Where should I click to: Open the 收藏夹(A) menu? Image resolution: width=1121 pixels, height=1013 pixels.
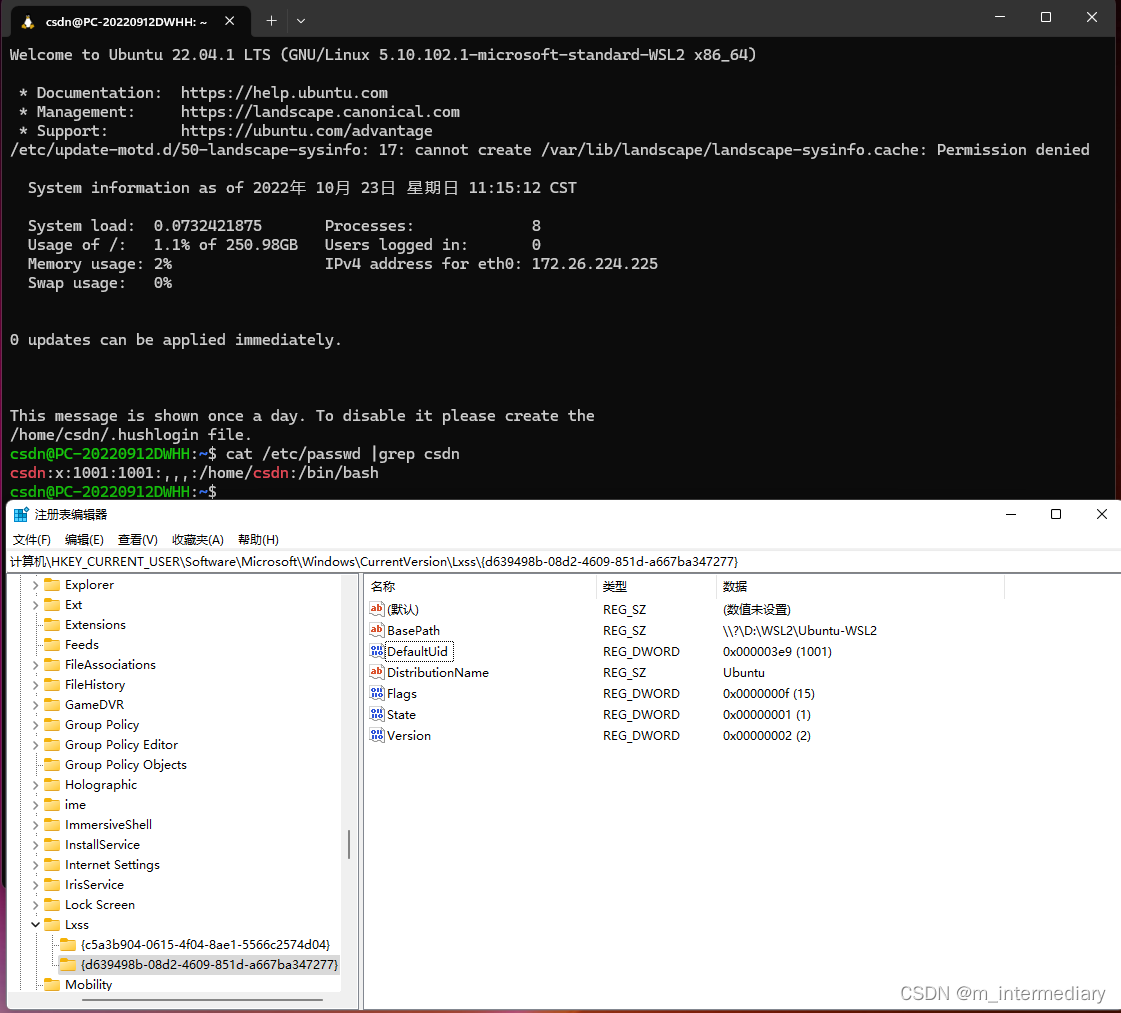click(x=197, y=539)
